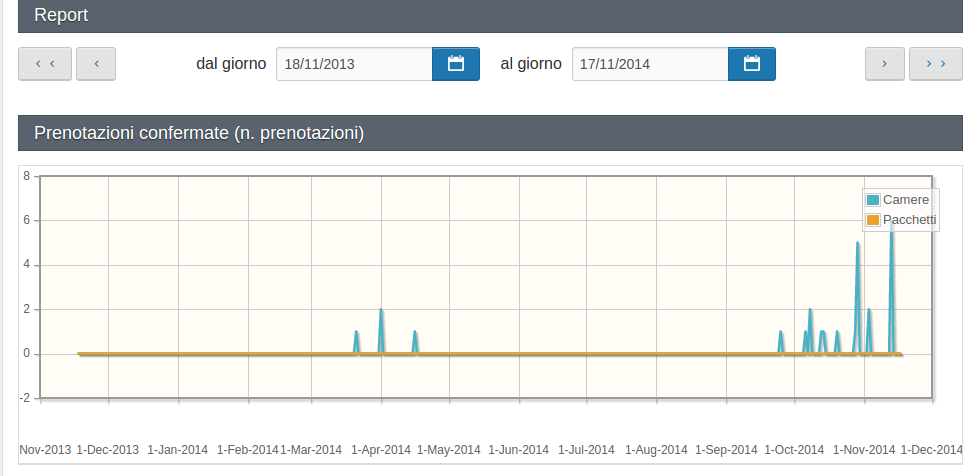Viewport: 972px width, 476px height.
Task: Toggle the Camere series via legend label
Action: coord(906,200)
